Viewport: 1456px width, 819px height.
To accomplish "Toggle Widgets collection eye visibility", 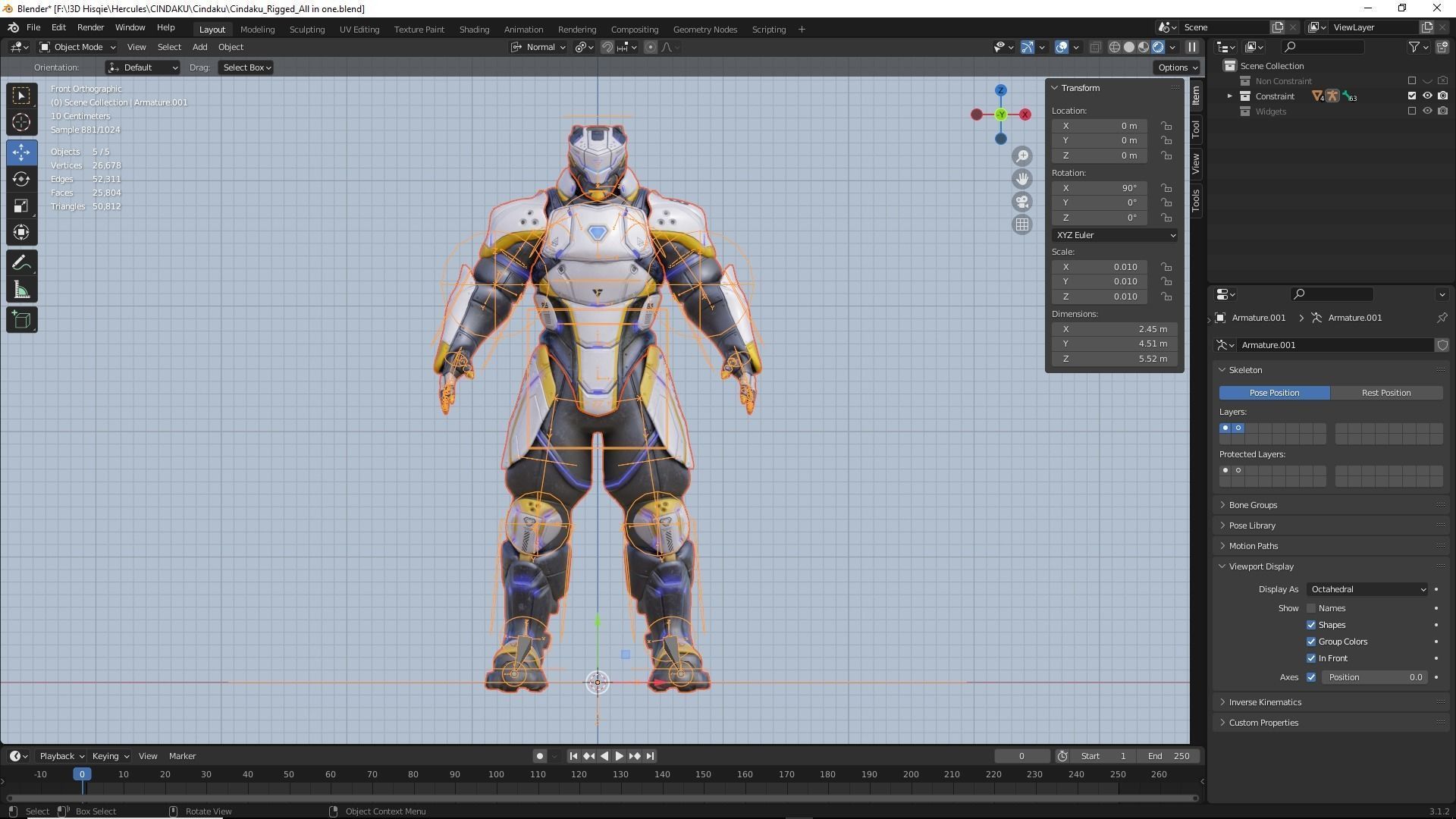I will pyautogui.click(x=1427, y=111).
